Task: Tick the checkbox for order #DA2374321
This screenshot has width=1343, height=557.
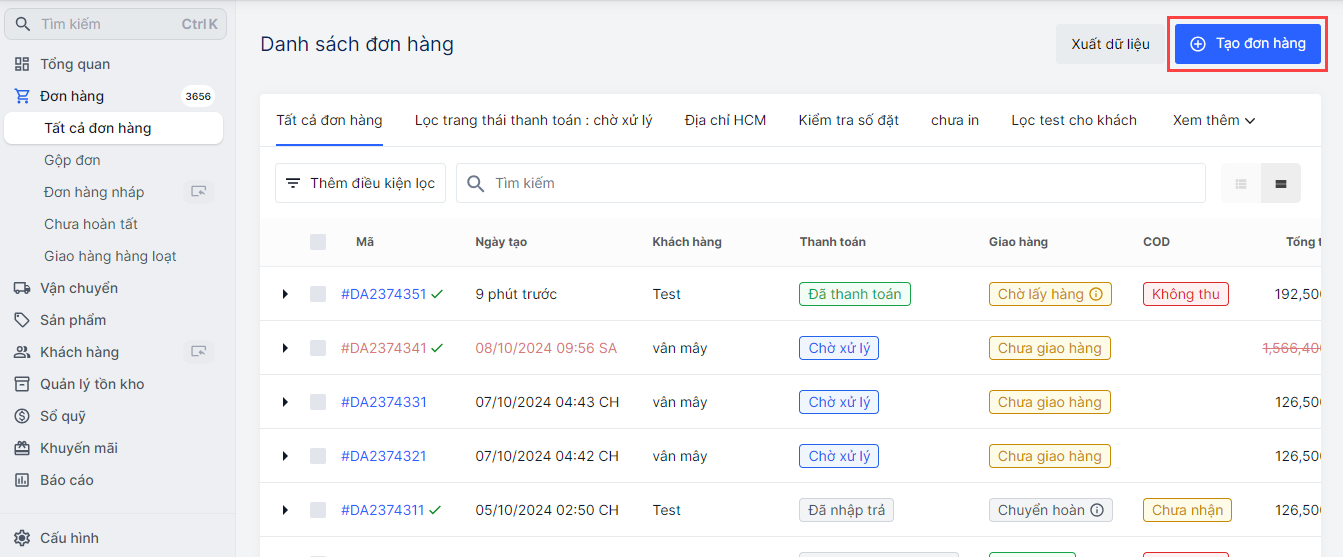Action: (x=318, y=456)
